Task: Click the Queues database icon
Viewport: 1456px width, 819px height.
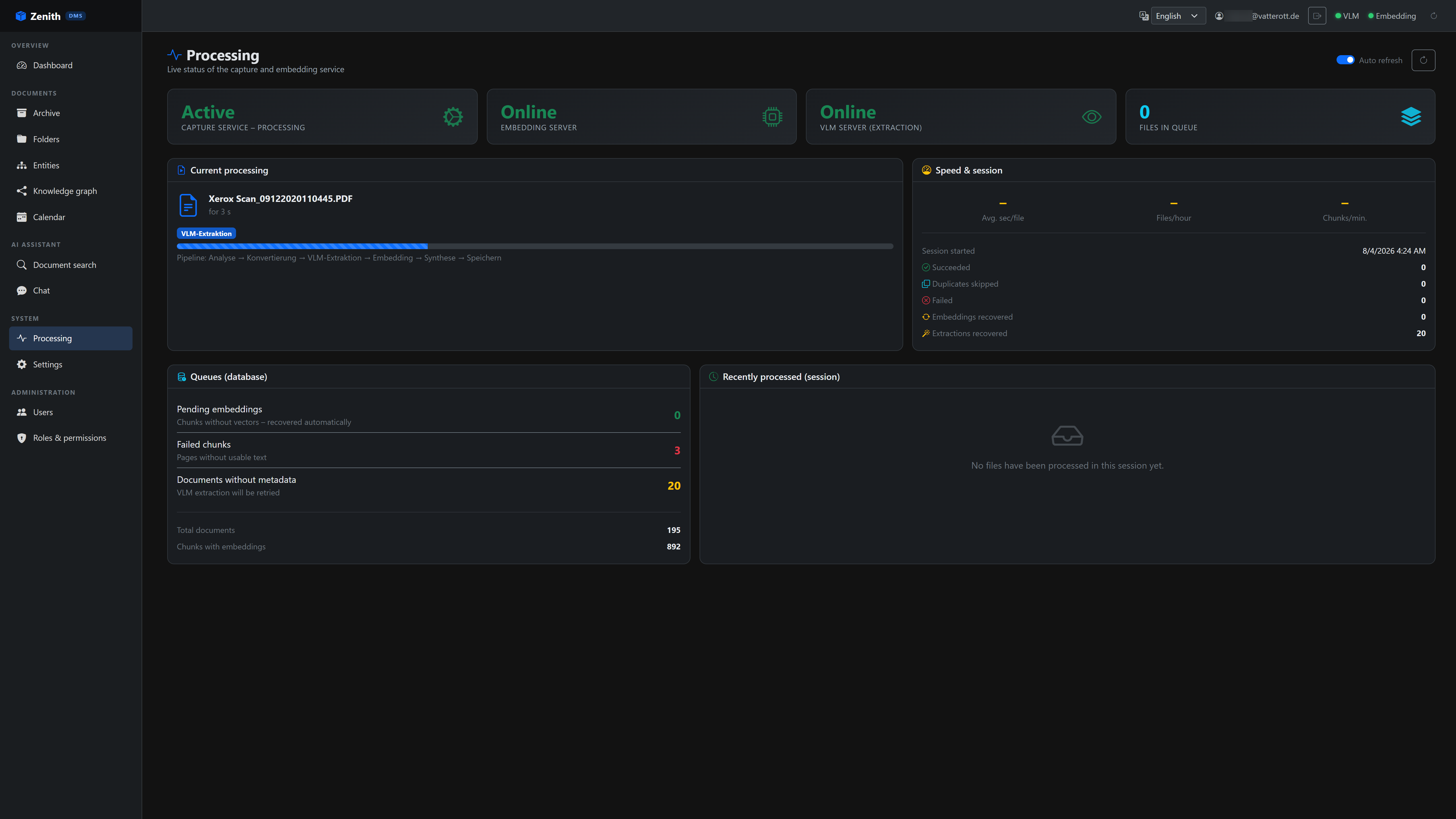Action: point(181,377)
